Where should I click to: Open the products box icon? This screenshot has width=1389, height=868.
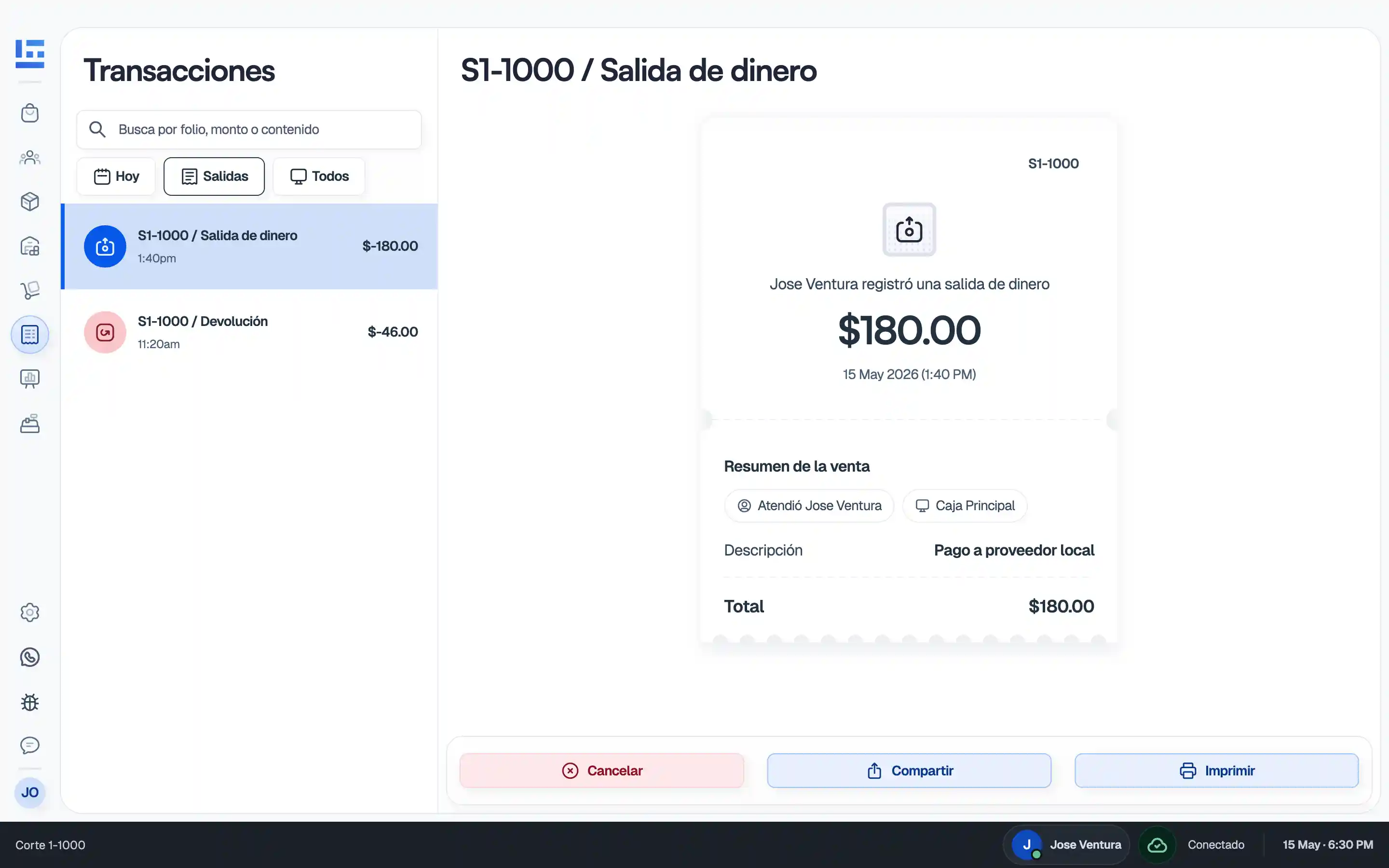pos(30,202)
